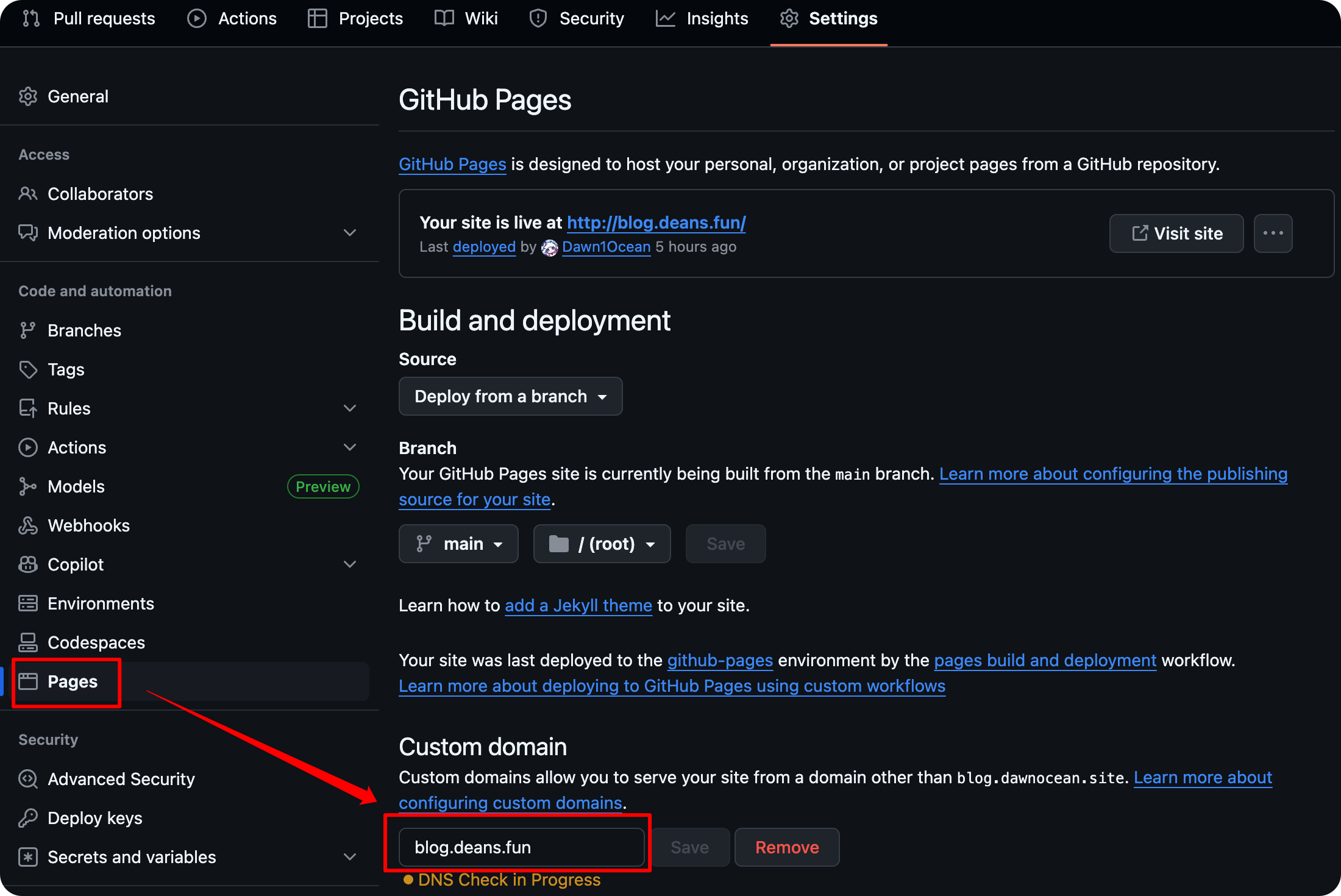Click Dawn1Ocean's avatar next to deployed

[549, 247]
